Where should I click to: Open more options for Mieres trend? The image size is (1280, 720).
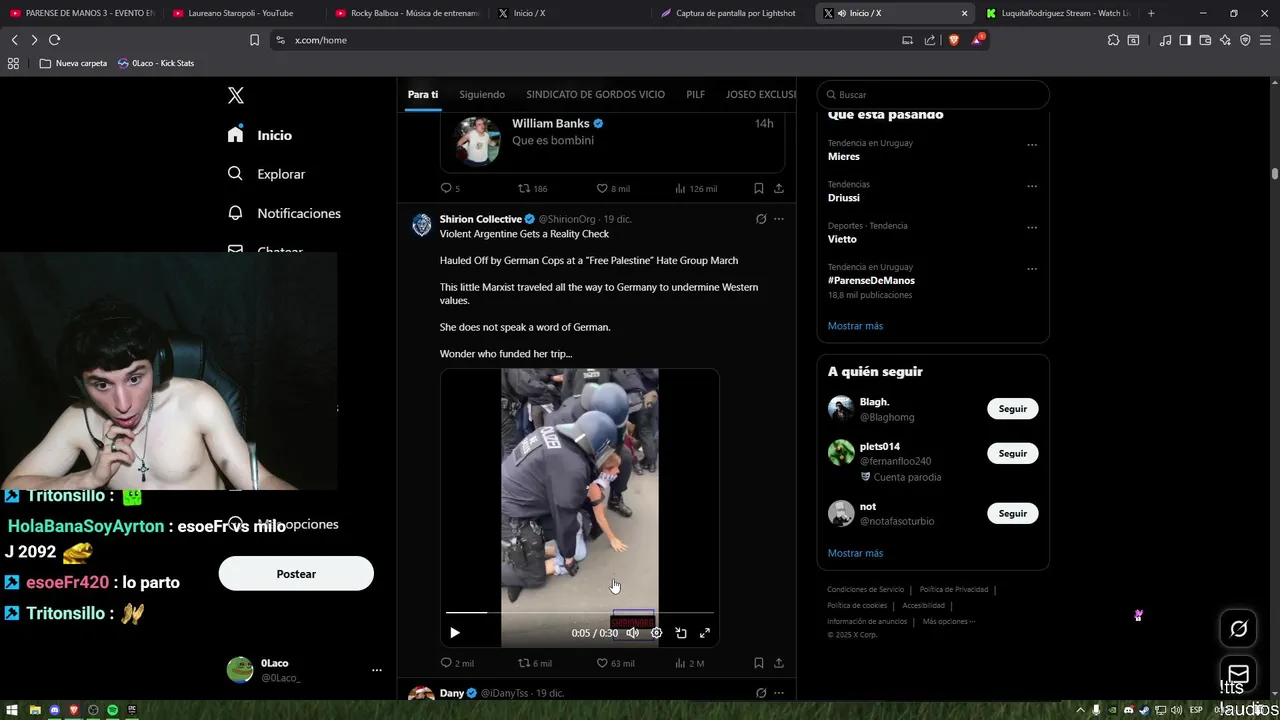[1032, 145]
